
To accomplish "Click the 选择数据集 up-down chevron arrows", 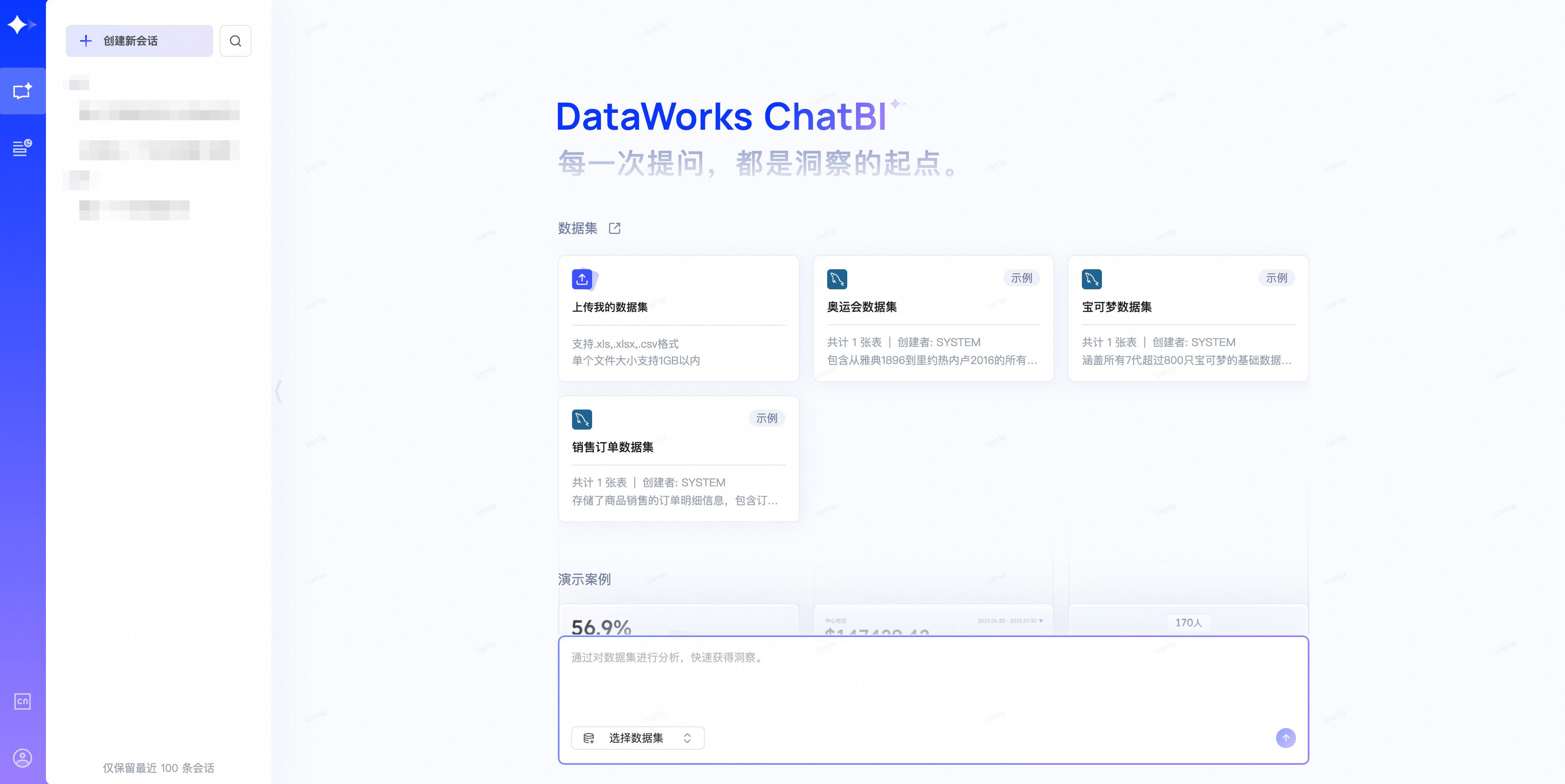I will (x=687, y=738).
